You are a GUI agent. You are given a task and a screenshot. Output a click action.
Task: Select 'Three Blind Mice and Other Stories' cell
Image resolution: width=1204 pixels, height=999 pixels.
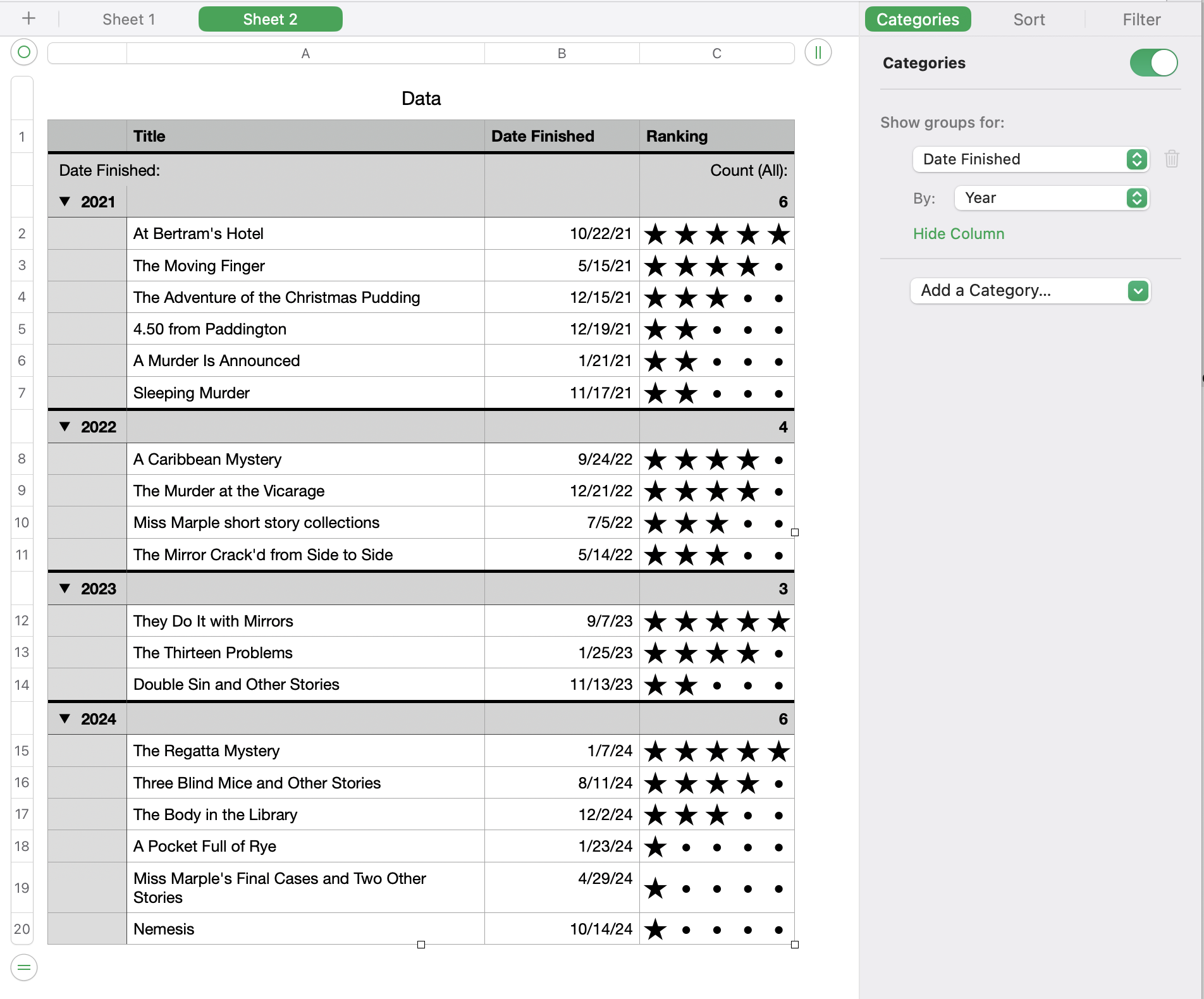305,783
